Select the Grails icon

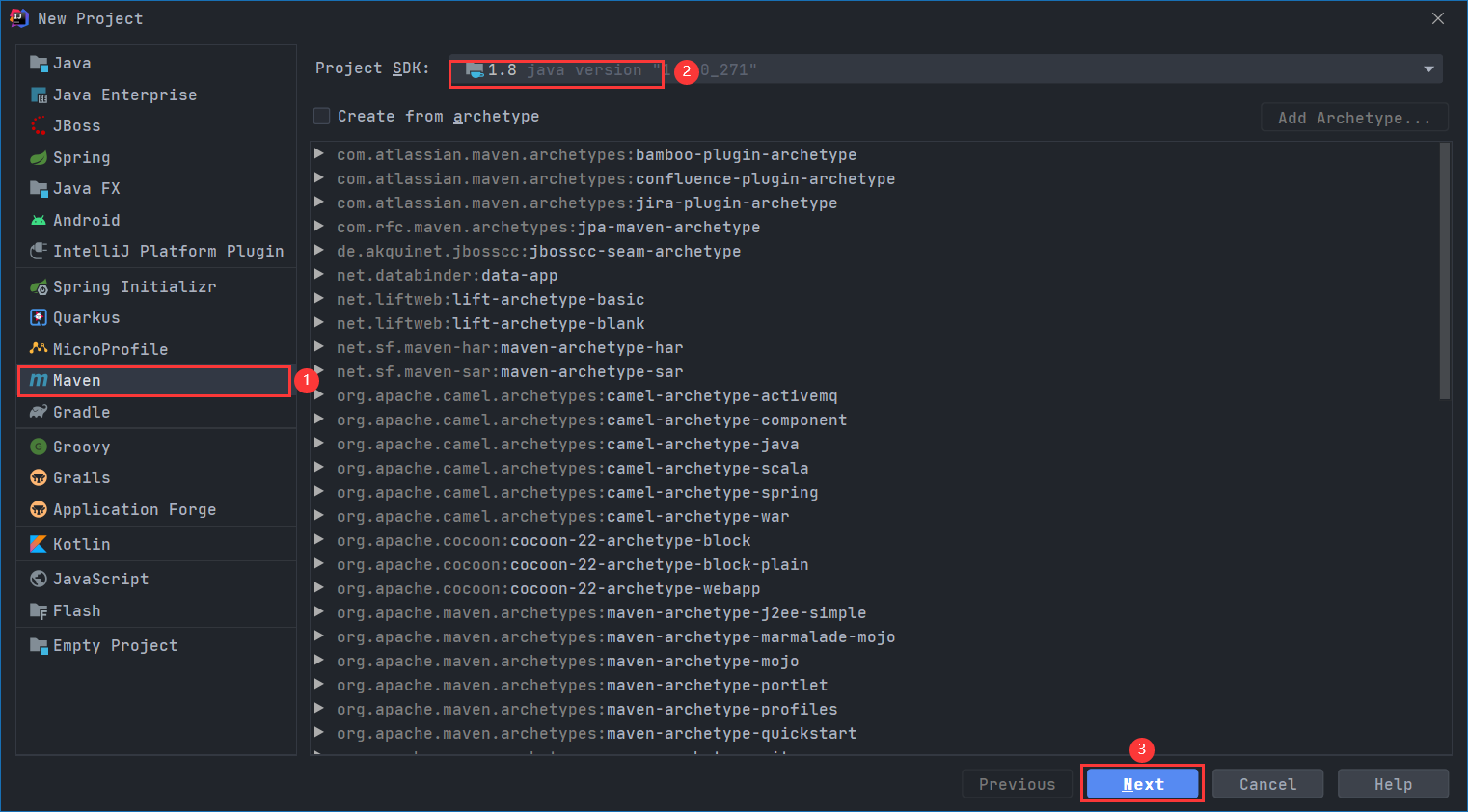coord(39,478)
